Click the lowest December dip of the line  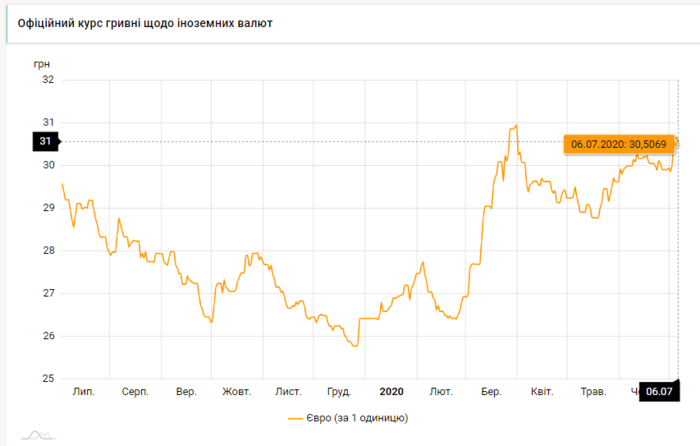click(355, 346)
